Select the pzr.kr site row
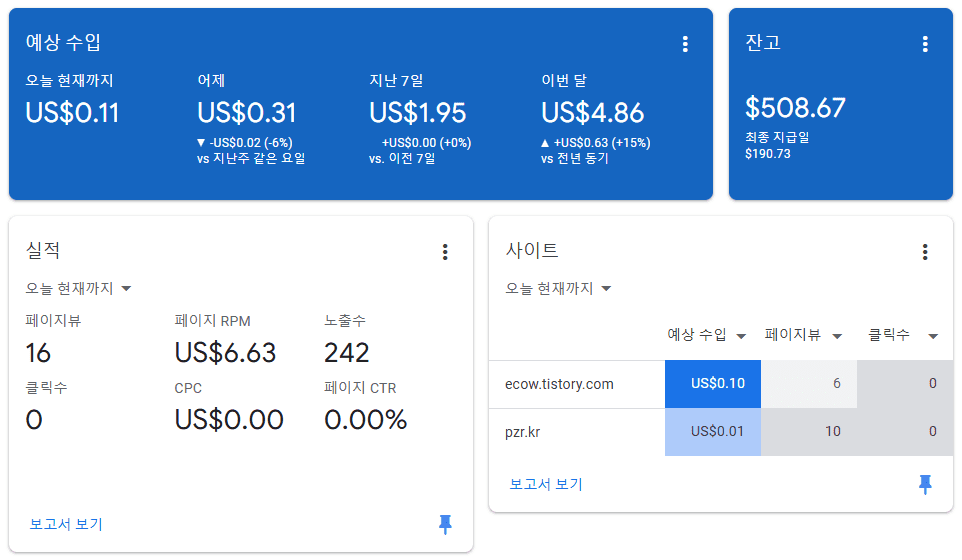Screen dimensions: 962x560 [x=721, y=432]
